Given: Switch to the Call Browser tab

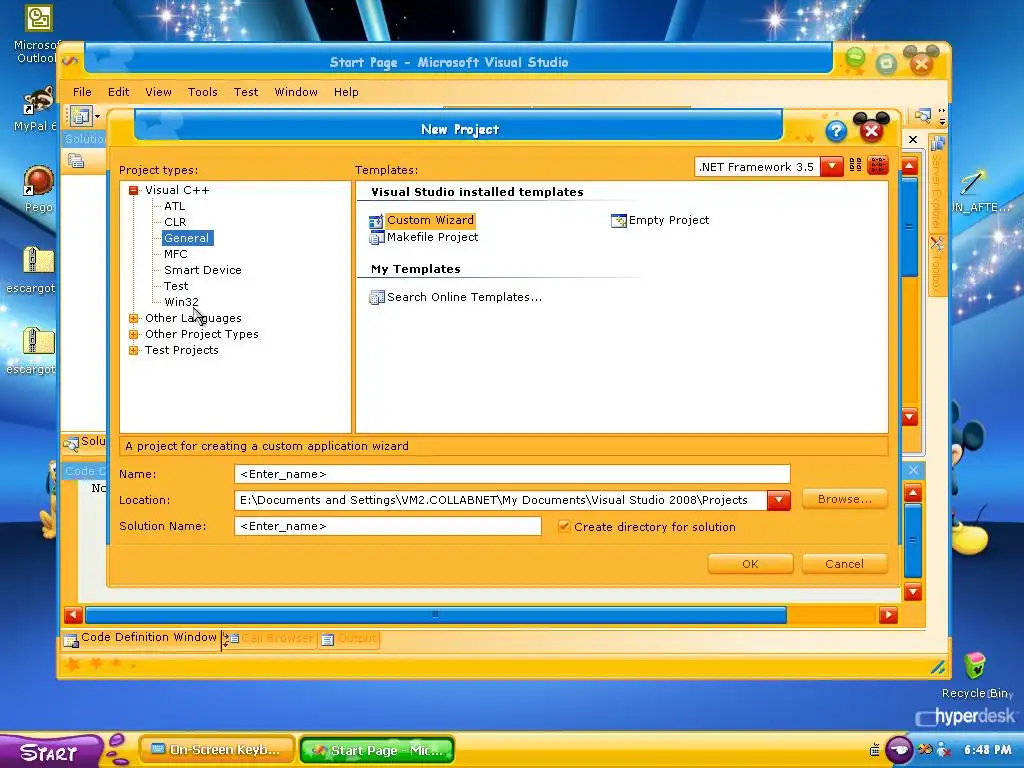Looking at the screenshot, I should click(270, 639).
